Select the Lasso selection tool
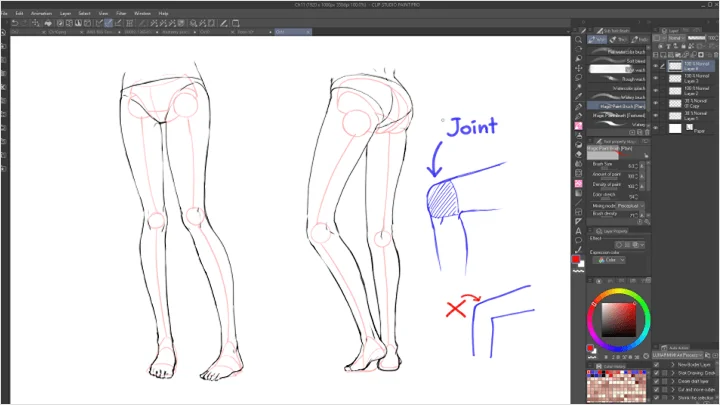This screenshot has width=720, height=405. (579, 78)
